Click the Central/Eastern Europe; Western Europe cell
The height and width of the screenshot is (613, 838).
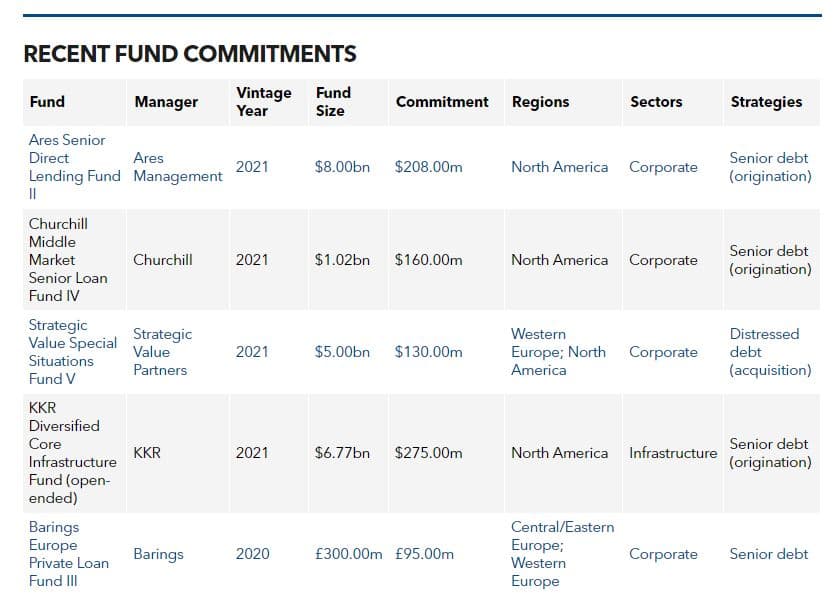point(563,554)
